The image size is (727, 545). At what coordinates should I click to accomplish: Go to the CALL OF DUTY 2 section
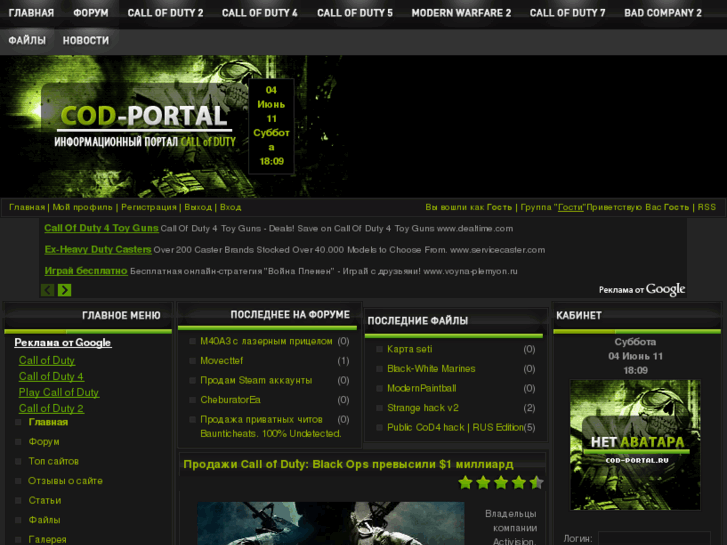point(166,13)
